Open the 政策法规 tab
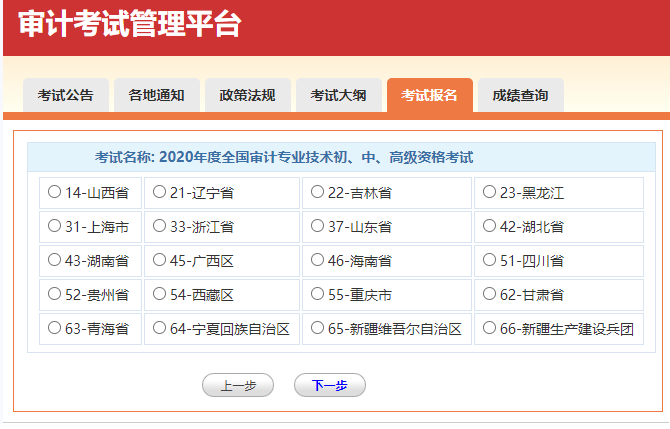 click(248, 95)
